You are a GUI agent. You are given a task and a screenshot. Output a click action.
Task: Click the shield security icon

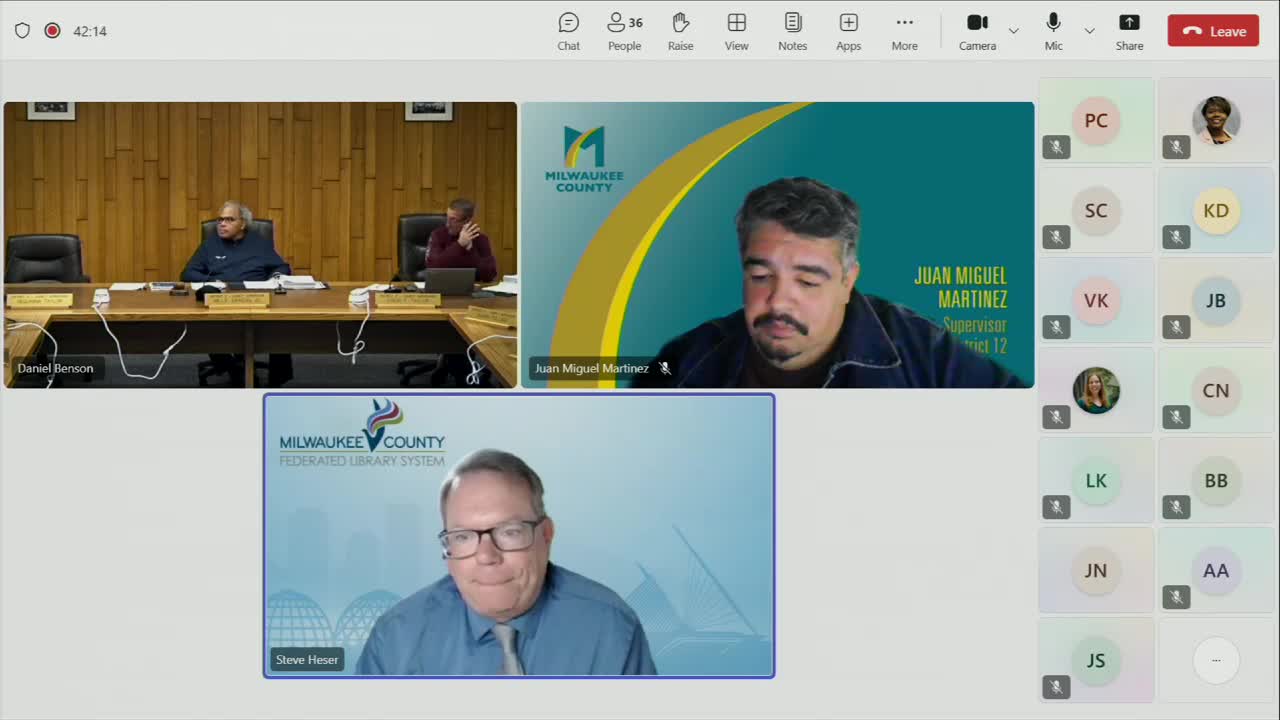coord(22,31)
